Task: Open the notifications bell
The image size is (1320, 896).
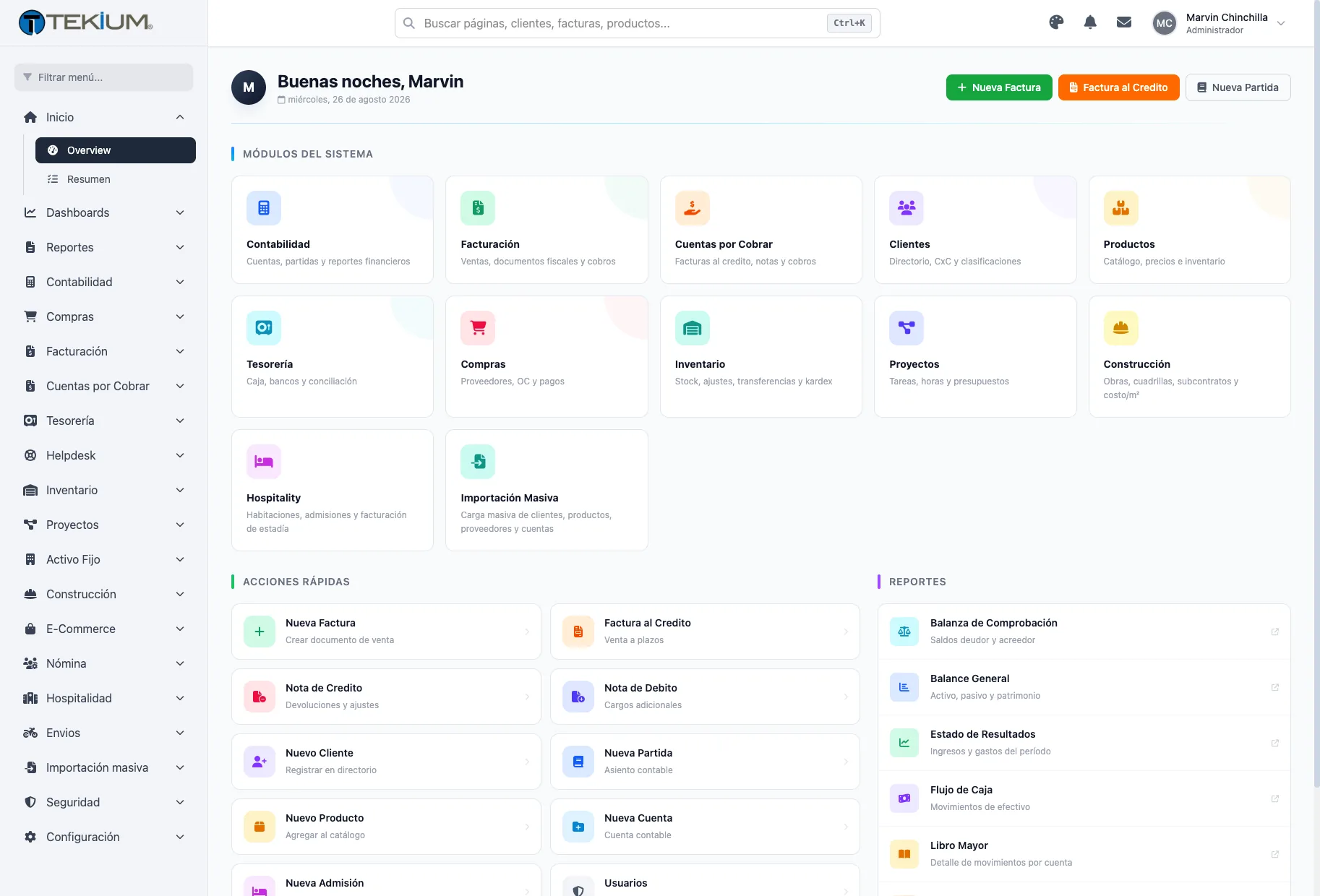Action: 1090,22
